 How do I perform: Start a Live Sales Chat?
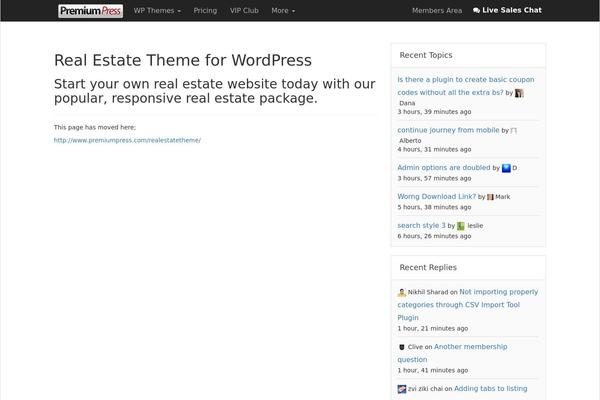507,10
